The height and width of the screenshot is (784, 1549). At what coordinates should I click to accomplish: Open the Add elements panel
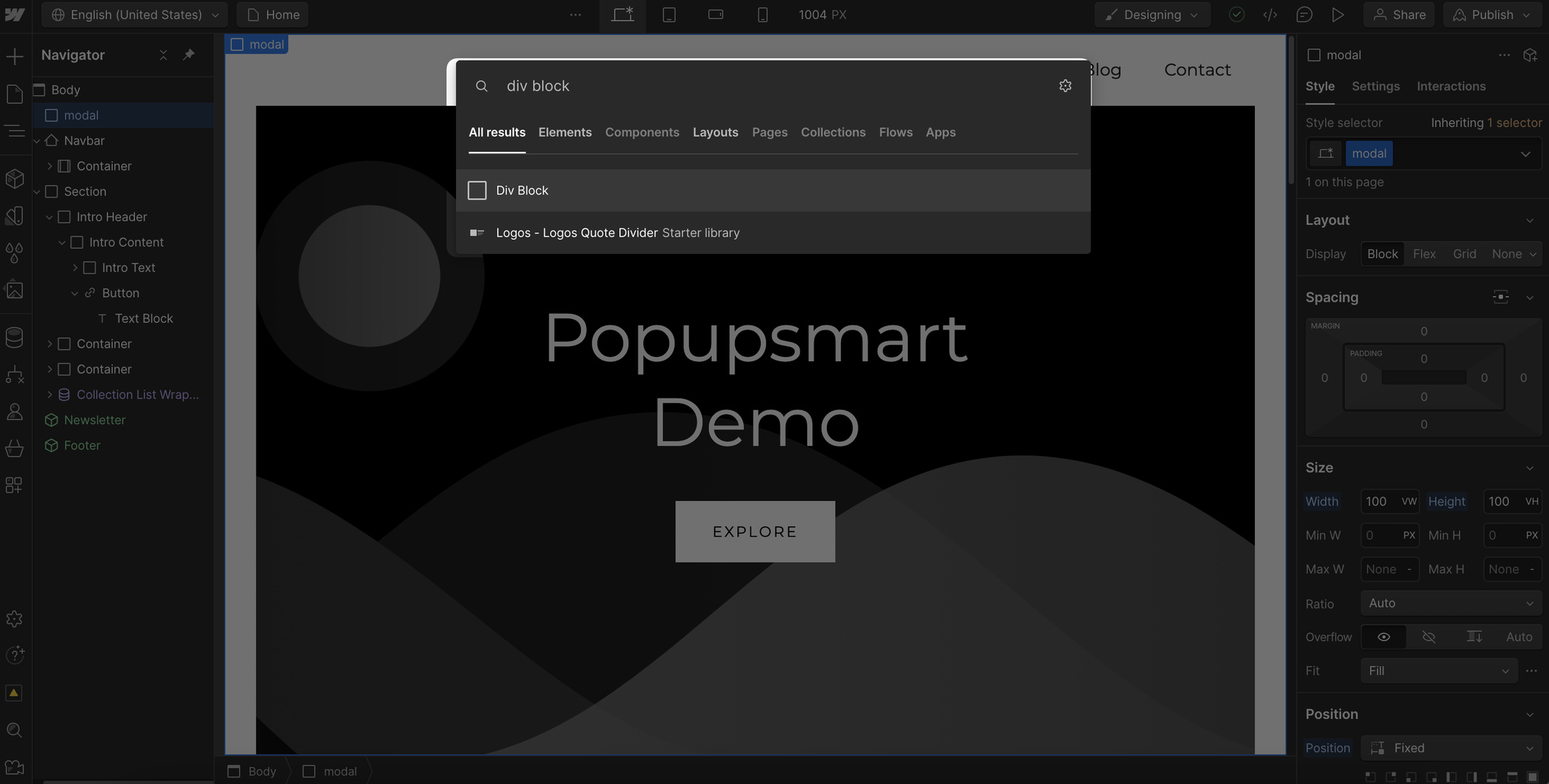point(14,56)
